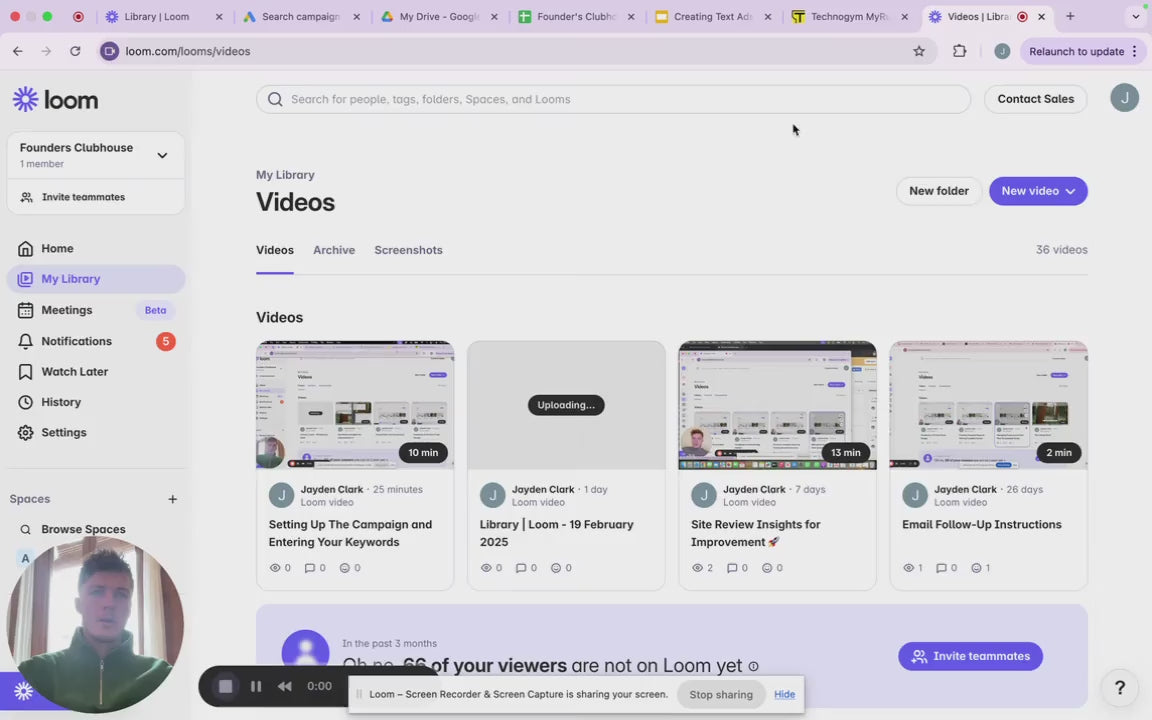This screenshot has height=720, width=1152.
Task: Open Notifications from the sidebar
Action: [76, 341]
